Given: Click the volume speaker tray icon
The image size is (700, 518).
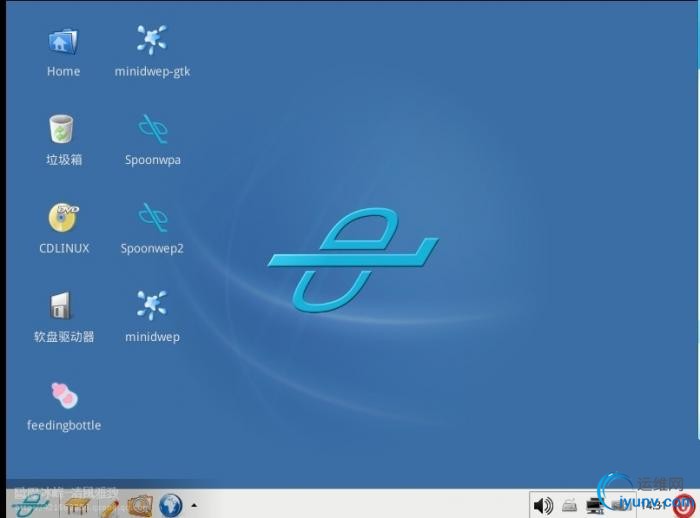Looking at the screenshot, I should coord(543,506).
